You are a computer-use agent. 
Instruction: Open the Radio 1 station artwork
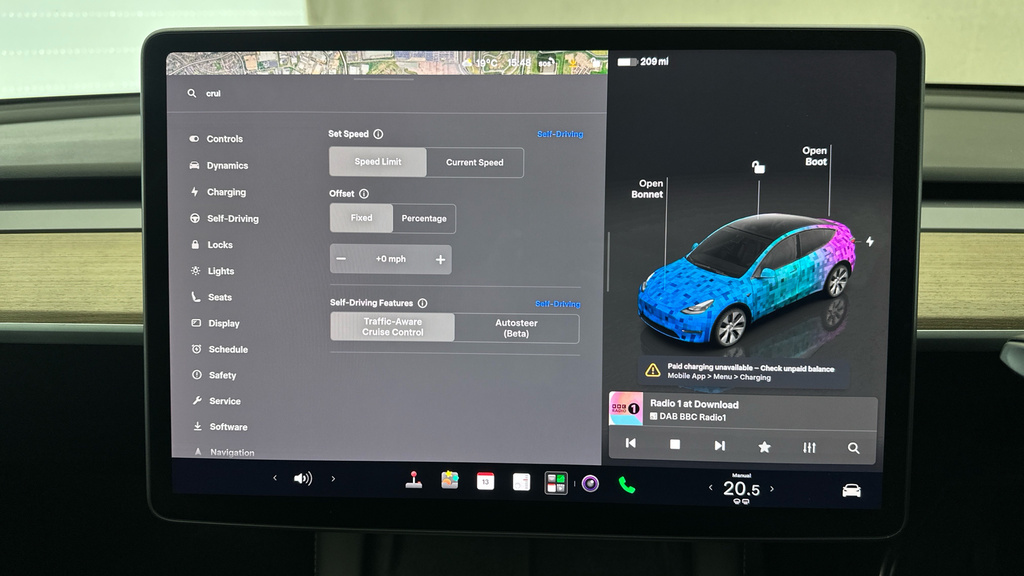click(626, 409)
